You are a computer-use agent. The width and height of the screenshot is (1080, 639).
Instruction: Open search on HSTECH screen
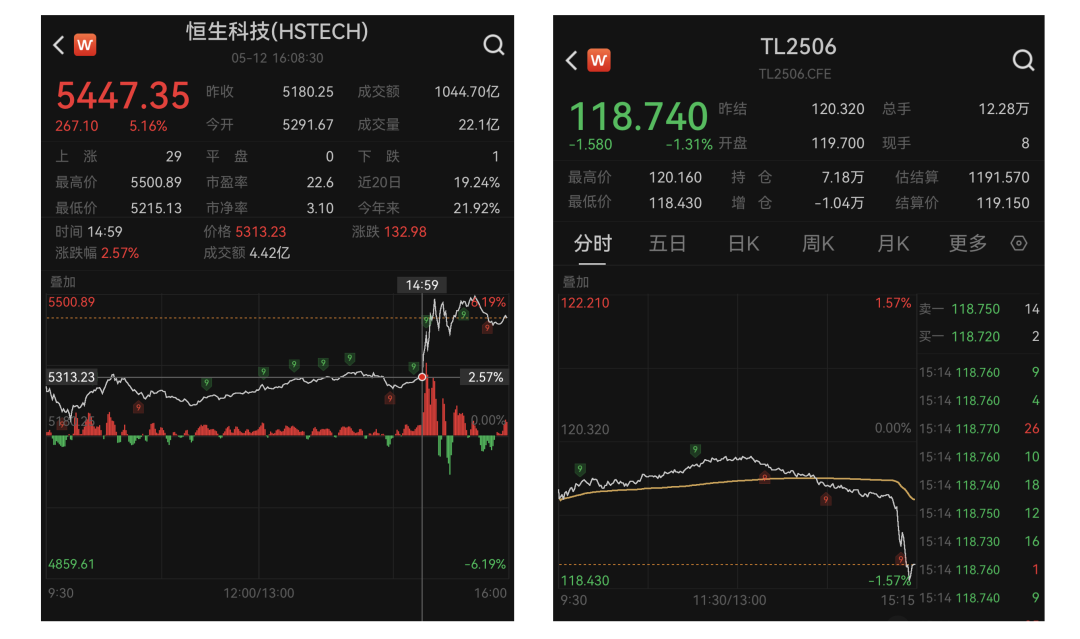[x=493, y=45]
